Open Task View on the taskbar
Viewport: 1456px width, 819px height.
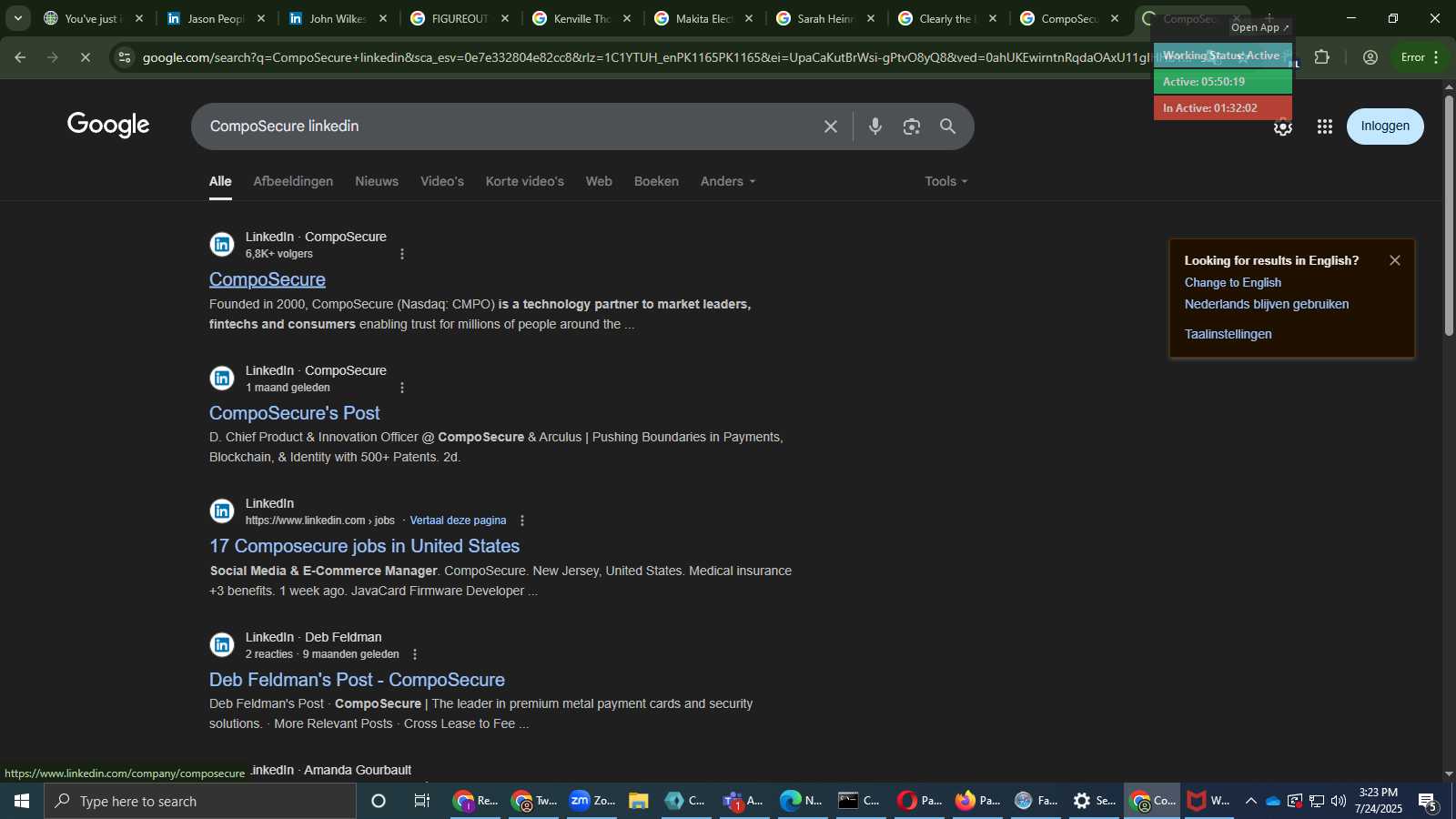pyautogui.click(x=422, y=801)
